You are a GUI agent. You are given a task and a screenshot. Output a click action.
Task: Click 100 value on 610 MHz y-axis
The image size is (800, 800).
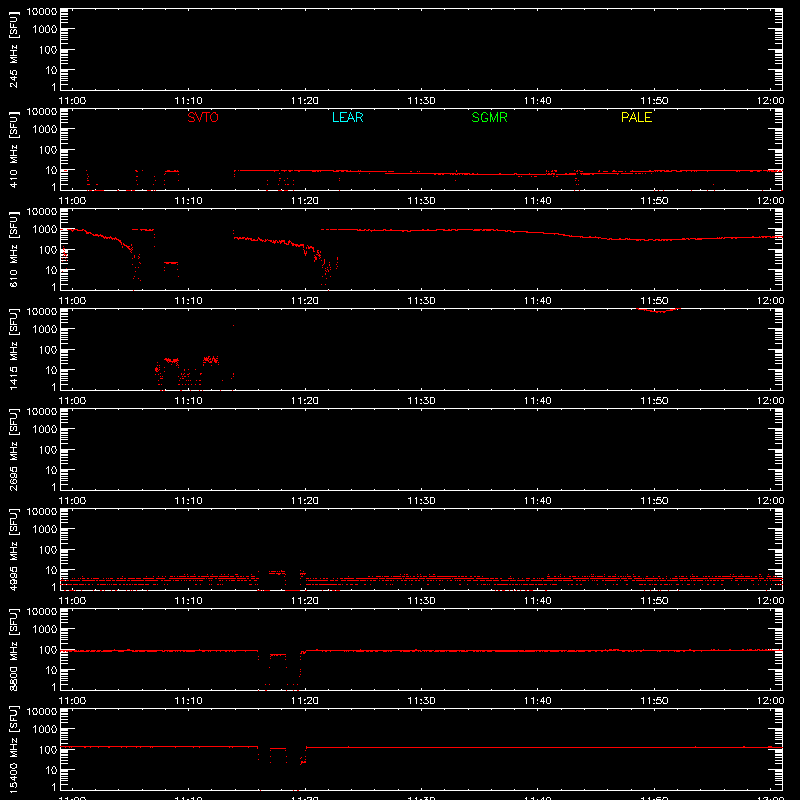(x=48, y=249)
